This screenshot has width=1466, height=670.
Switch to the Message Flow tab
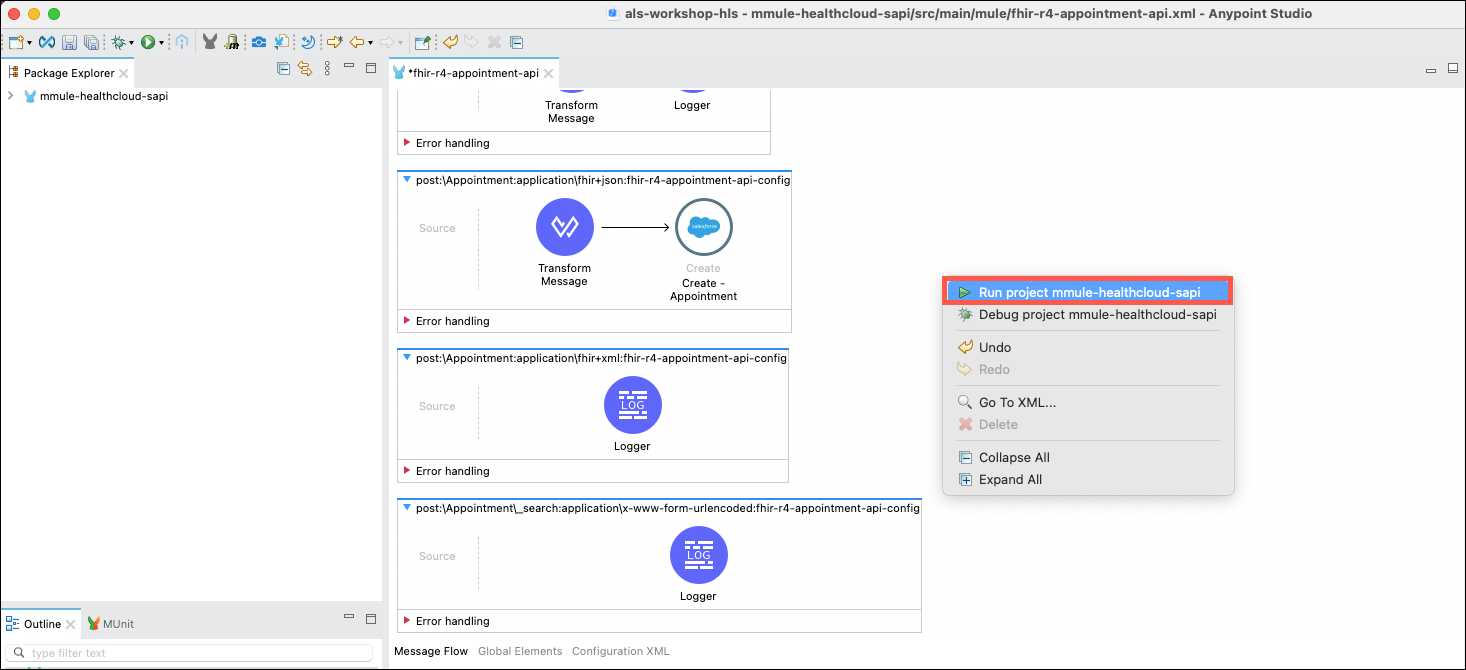pos(431,651)
